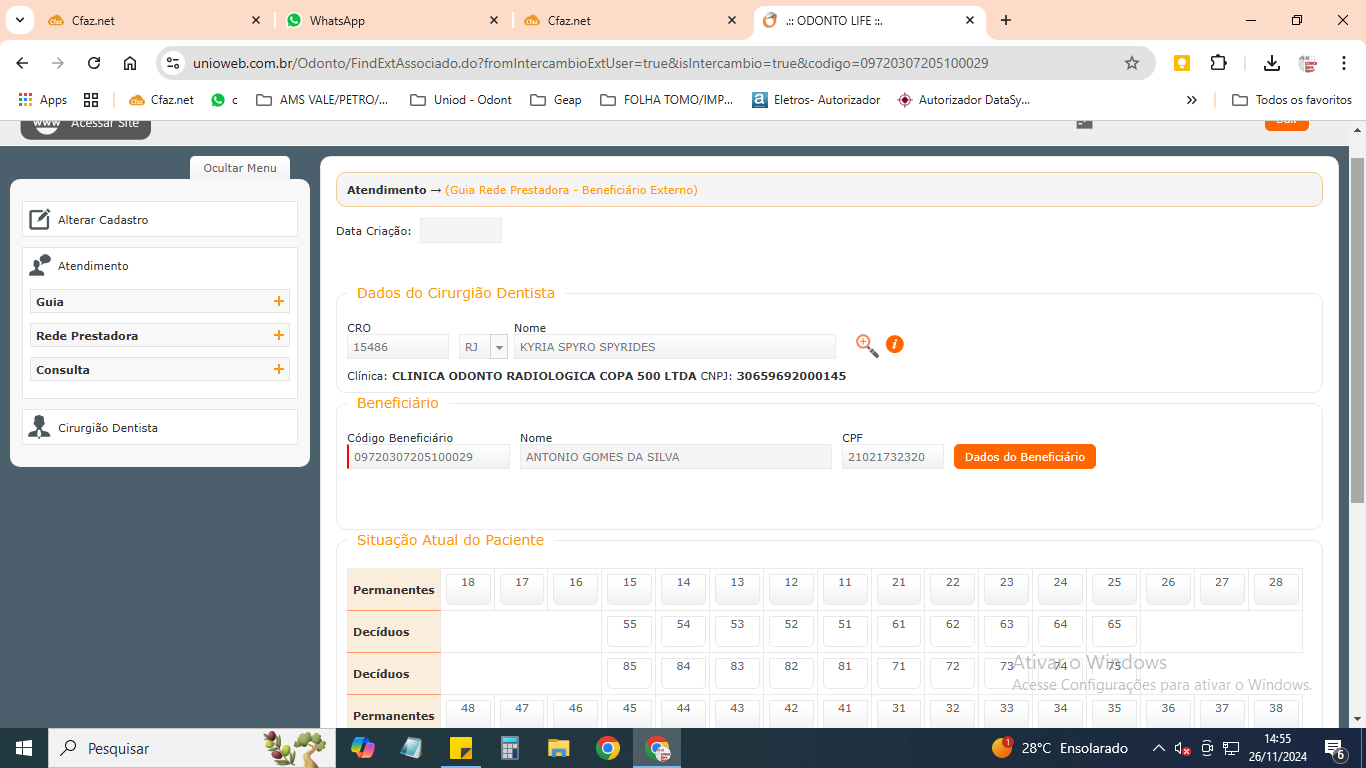Select the Atendimento menu item
Screen dimensions: 1366x768
pos(93,266)
